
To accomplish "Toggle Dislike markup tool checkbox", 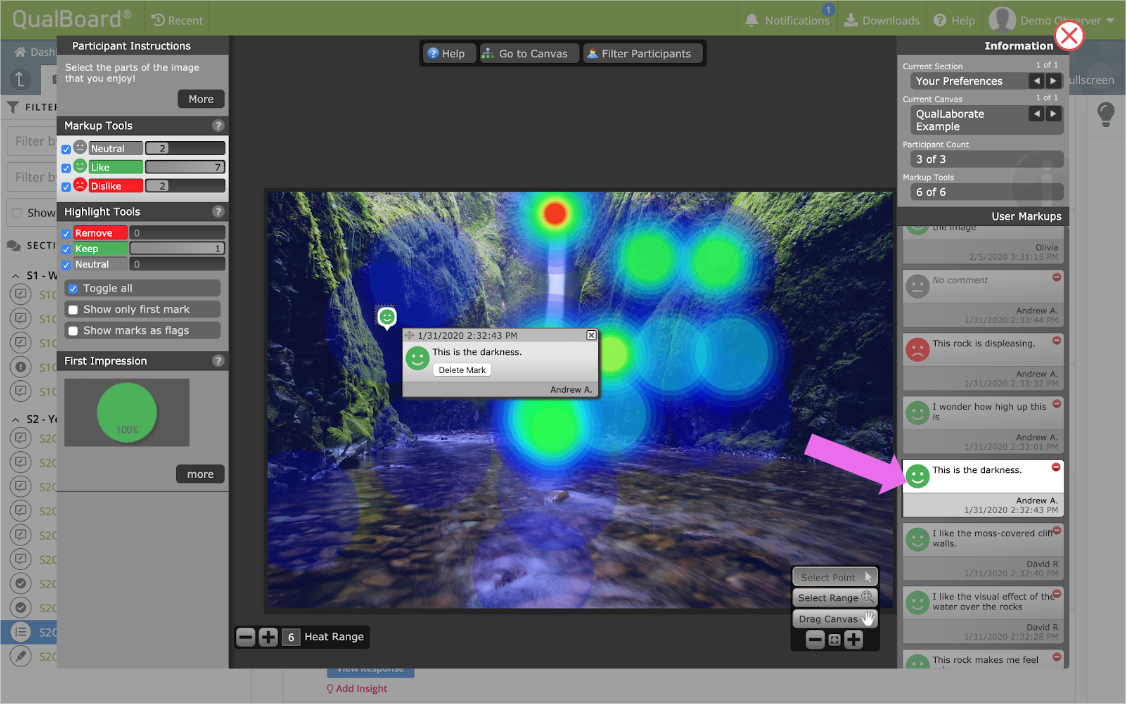I will point(66,187).
